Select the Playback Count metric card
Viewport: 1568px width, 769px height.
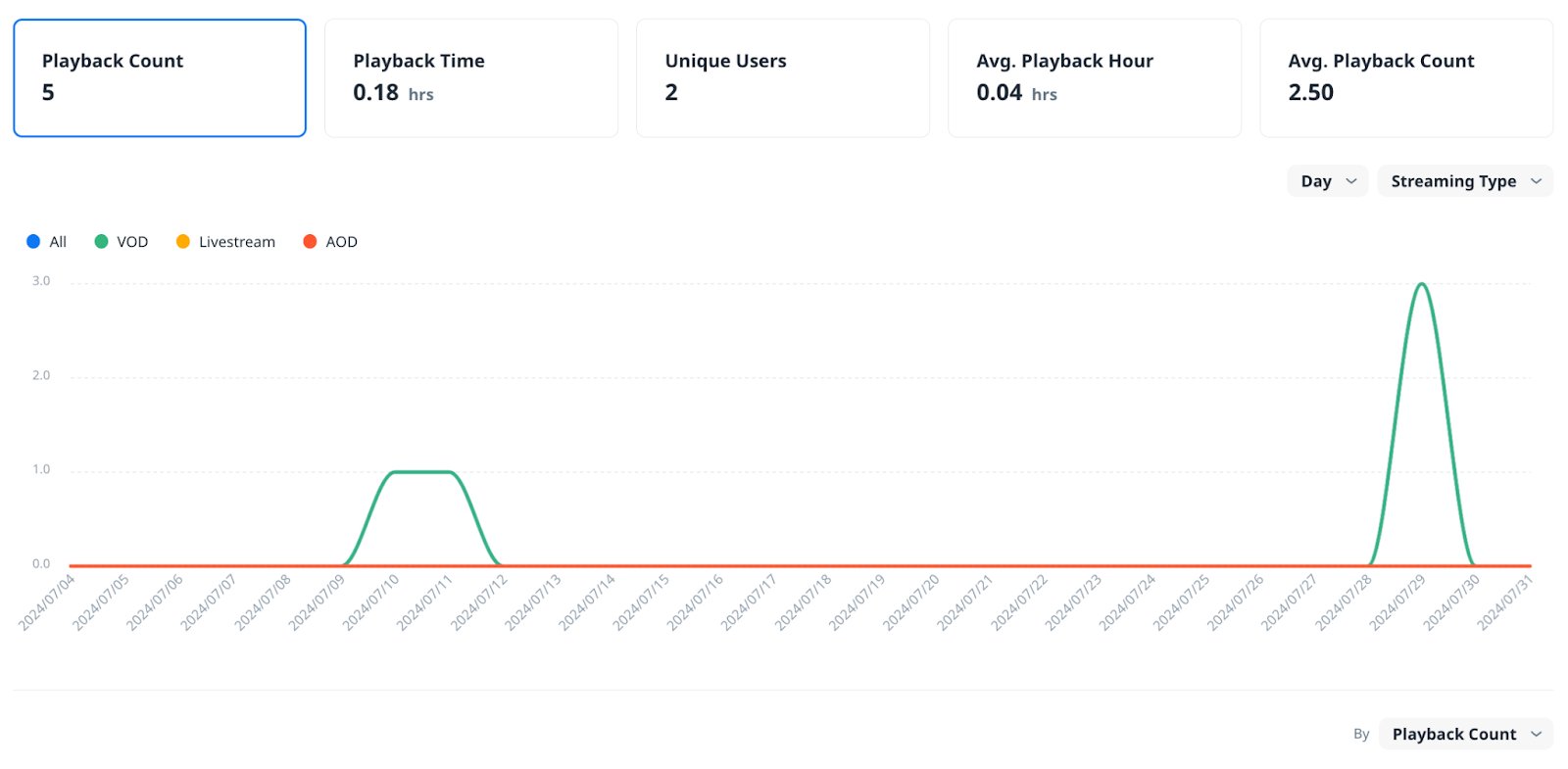coord(160,78)
